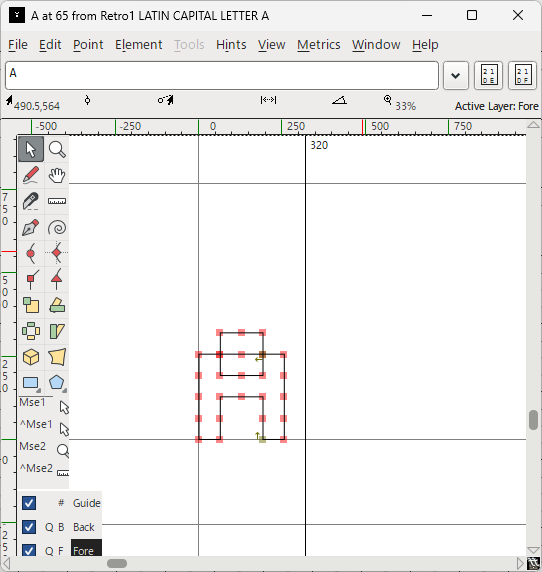This screenshot has width=542, height=572.
Task: Open the Hints menu
Action: (x=231, y=45)
